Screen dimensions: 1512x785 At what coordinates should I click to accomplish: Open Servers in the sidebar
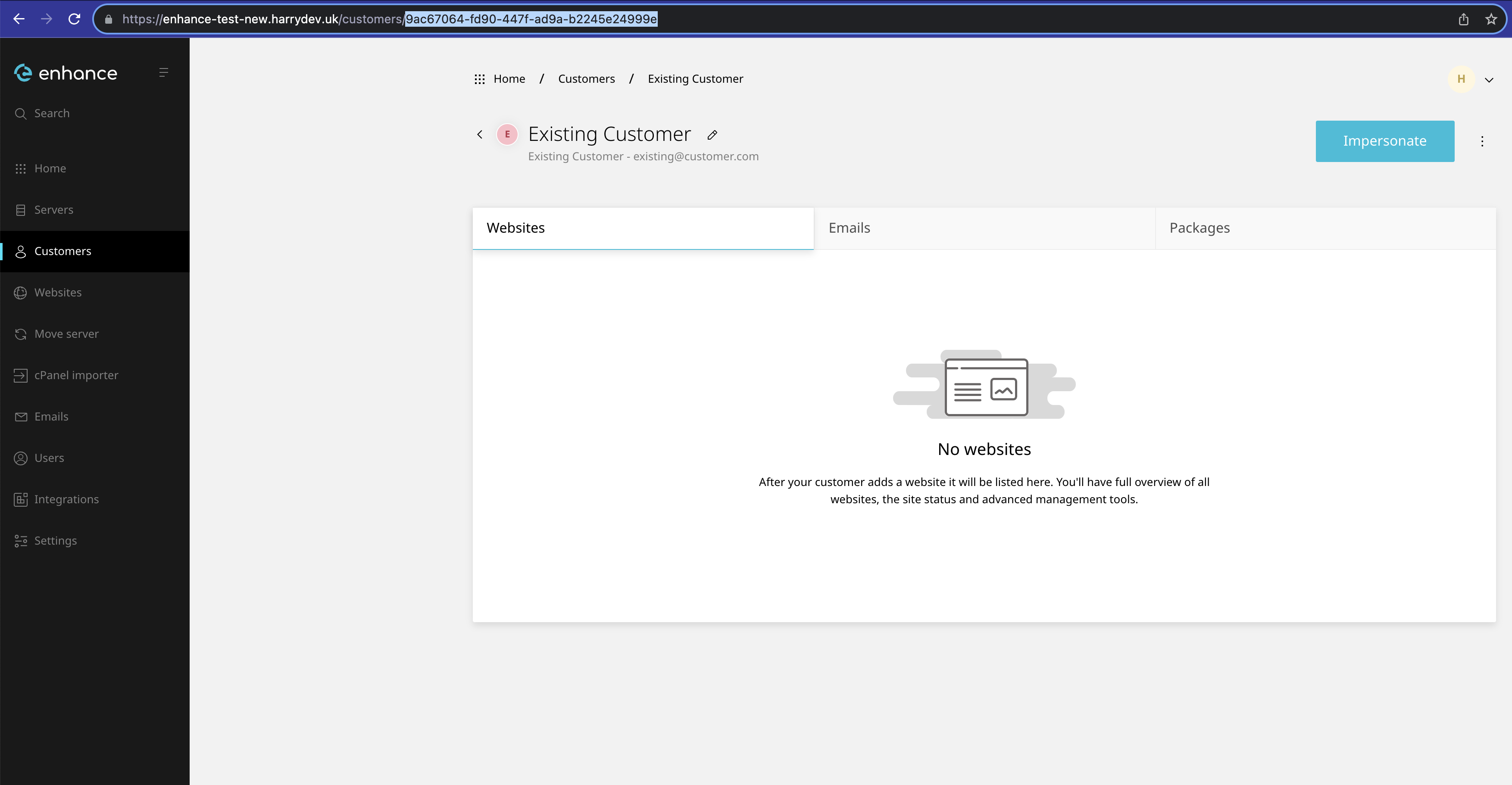[53, 209]
